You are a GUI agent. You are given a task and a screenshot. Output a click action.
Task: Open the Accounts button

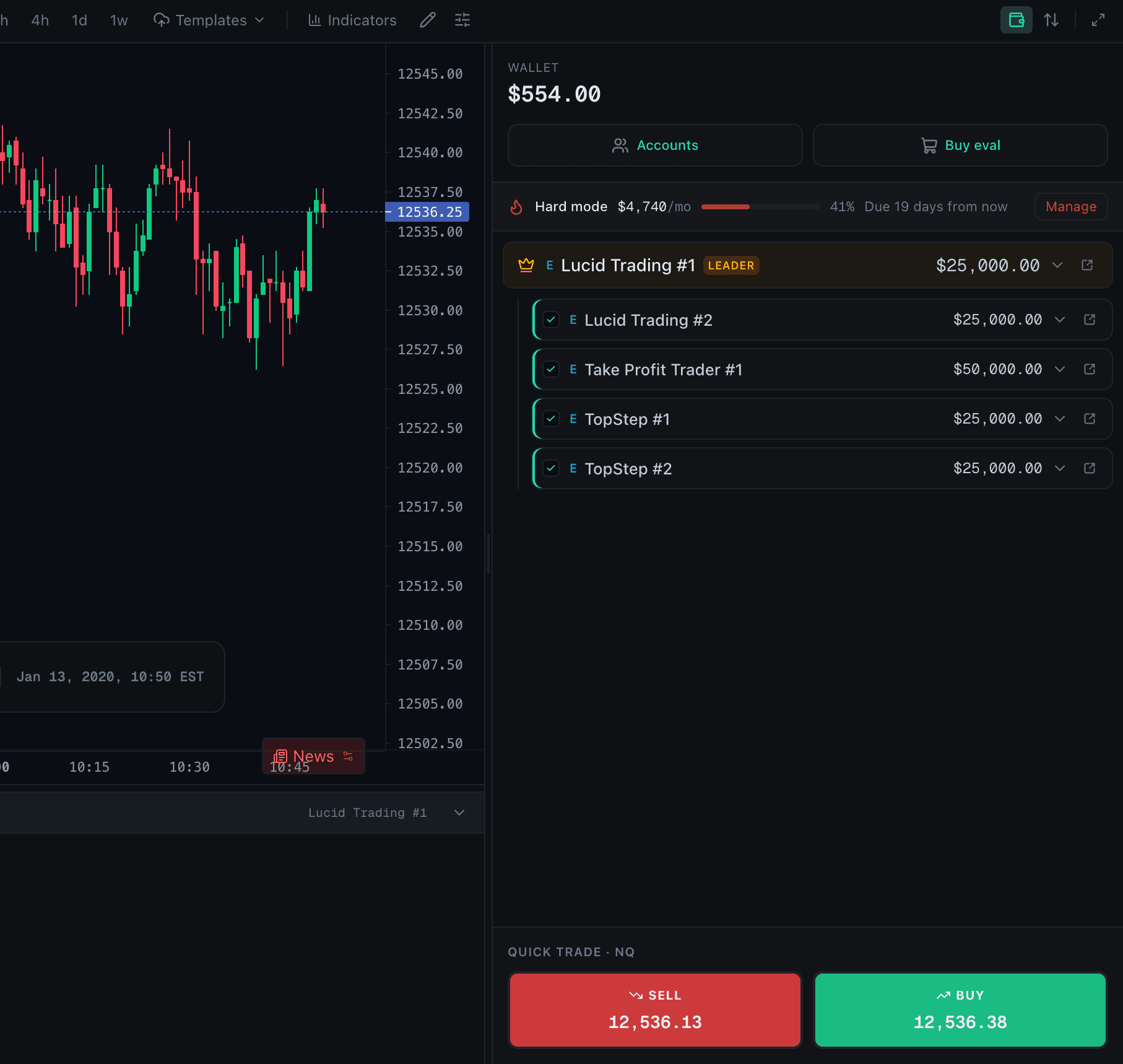pyautogui.click(x=655, y=145)
